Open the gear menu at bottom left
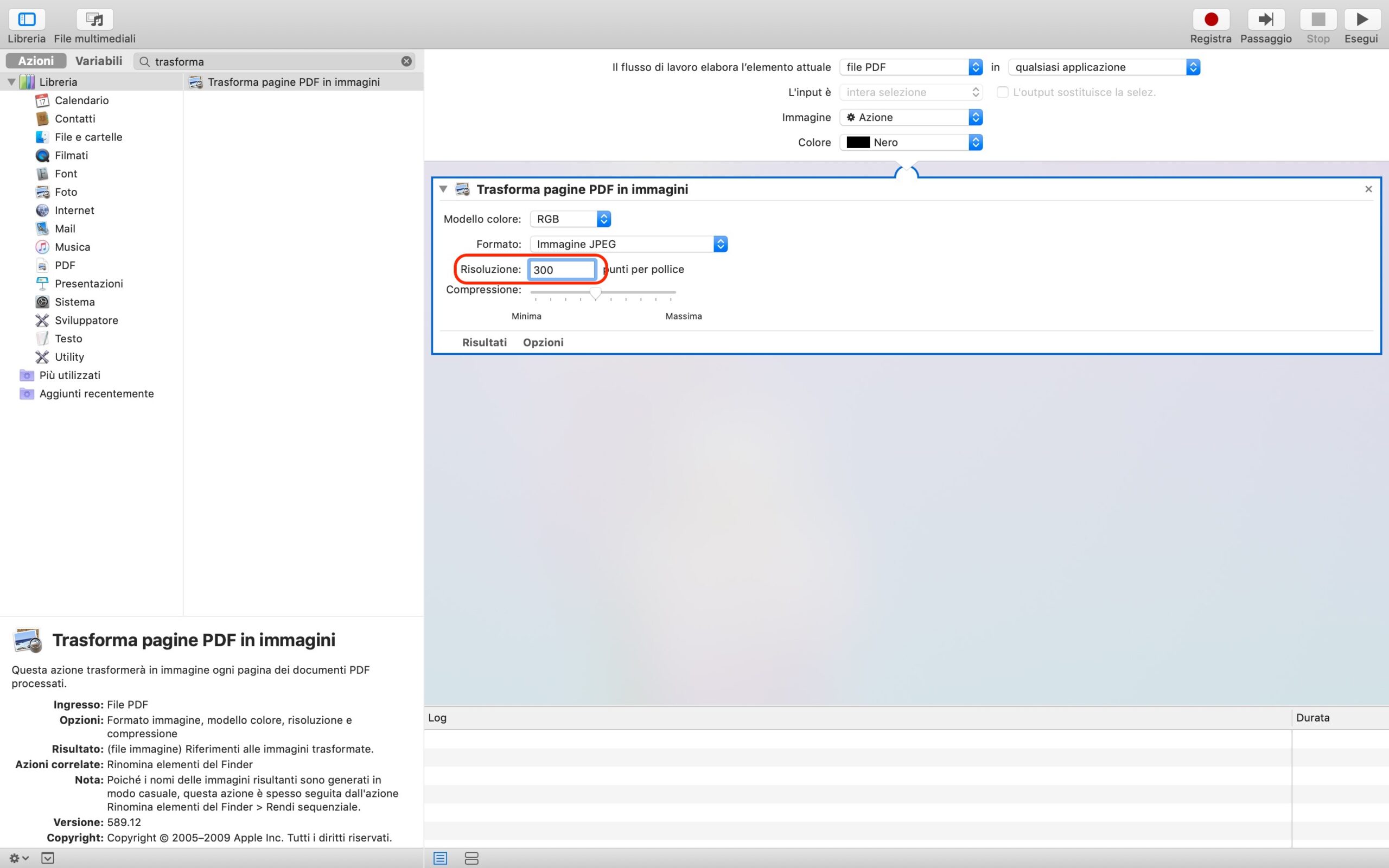The height and width of the screenshot is (868, 1389). 18,858
